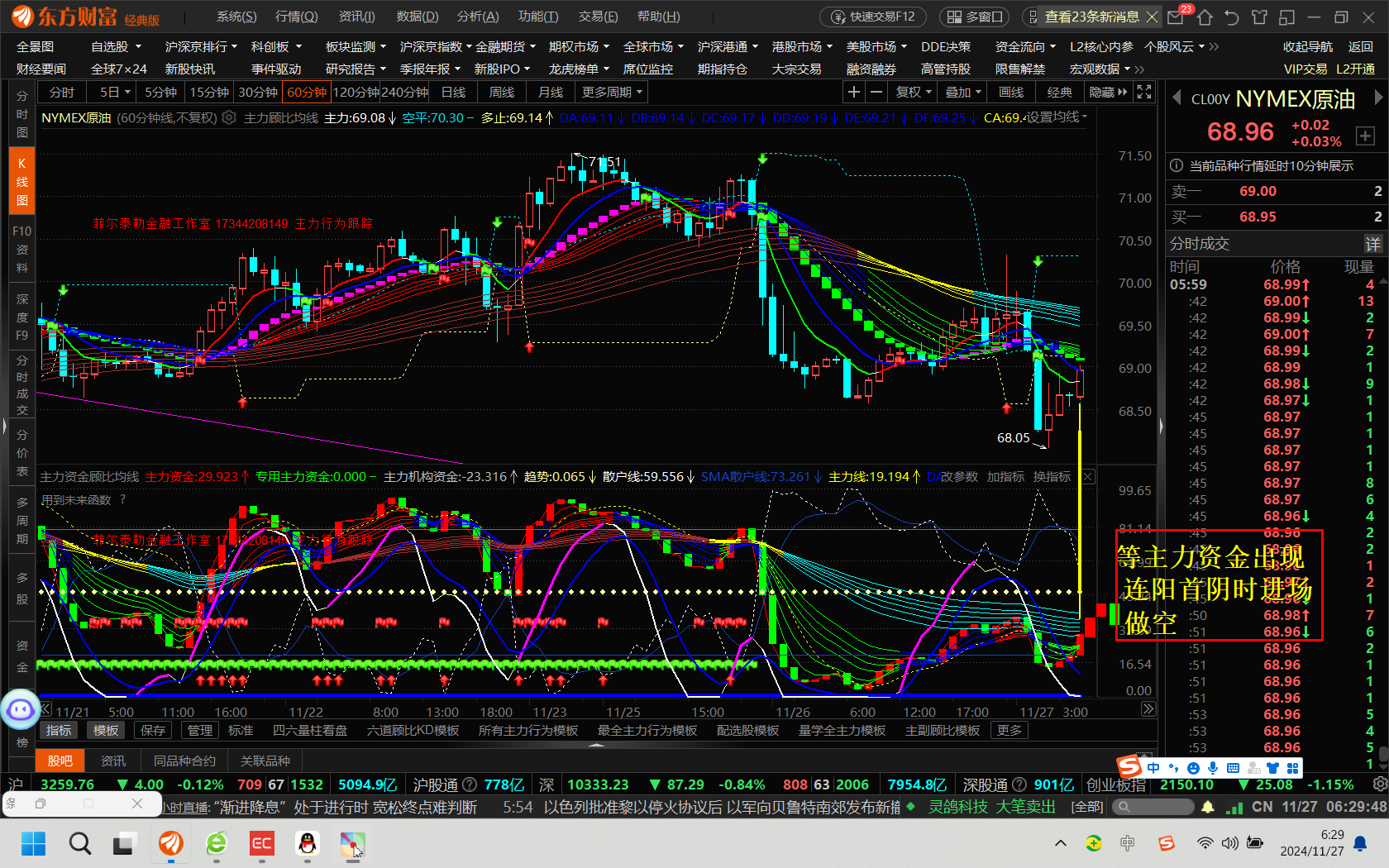This screenshot has height=868, width=1389.
Task: Select the 15分钟 period tab
Action: 209,92
